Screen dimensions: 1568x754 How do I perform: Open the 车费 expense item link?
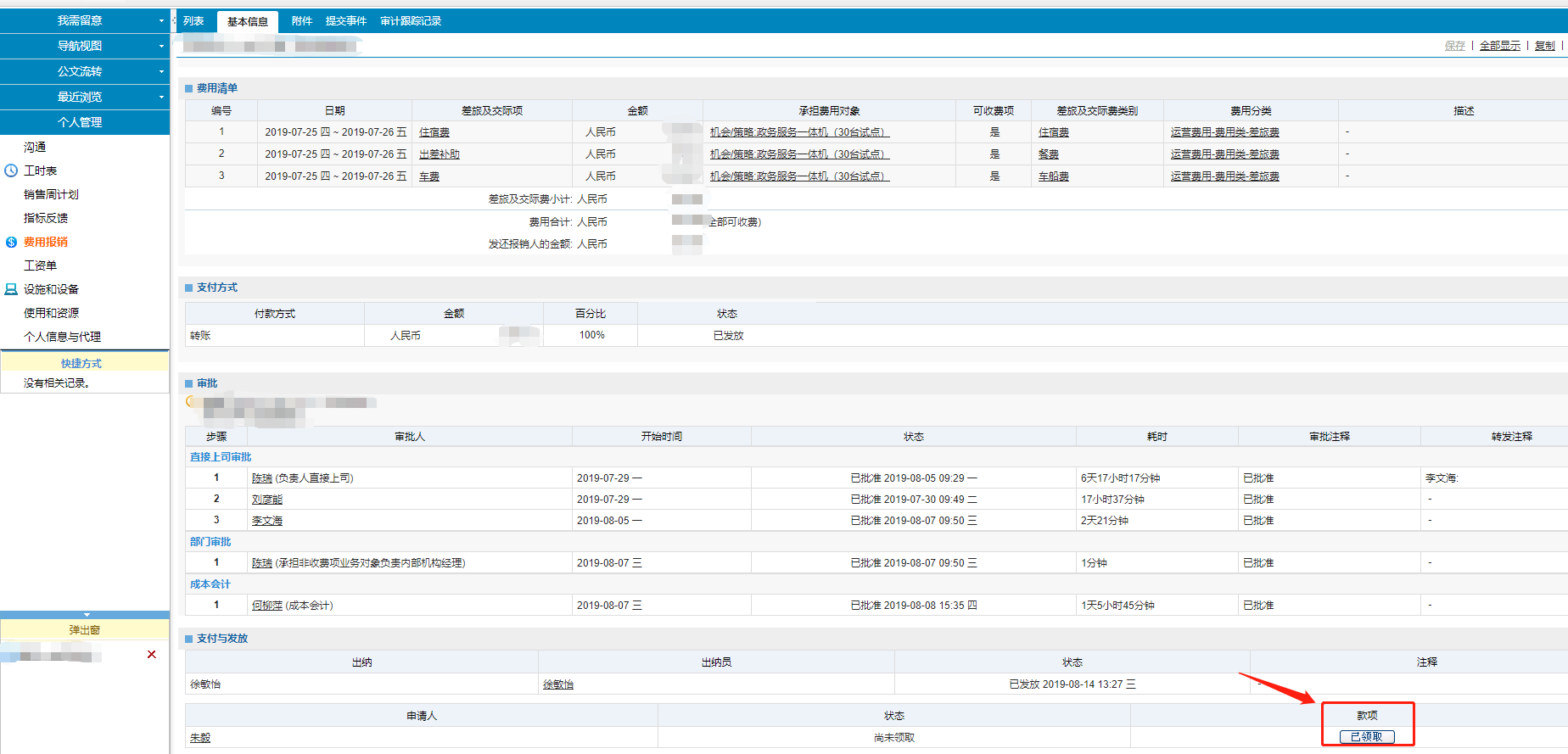point(429,176)
